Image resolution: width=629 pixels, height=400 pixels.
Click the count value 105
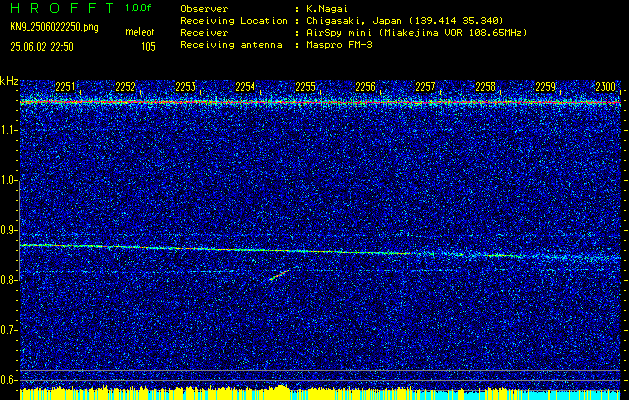(x=148, y=47)
